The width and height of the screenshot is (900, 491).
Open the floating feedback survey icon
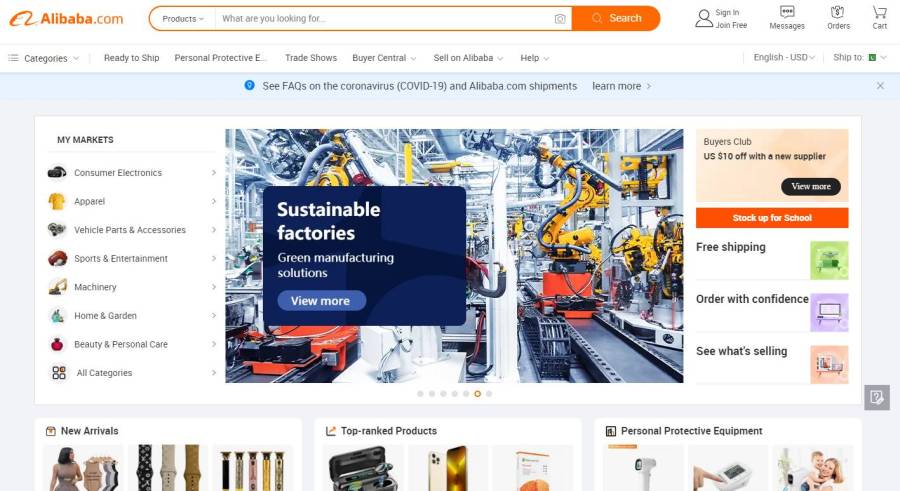876,397
